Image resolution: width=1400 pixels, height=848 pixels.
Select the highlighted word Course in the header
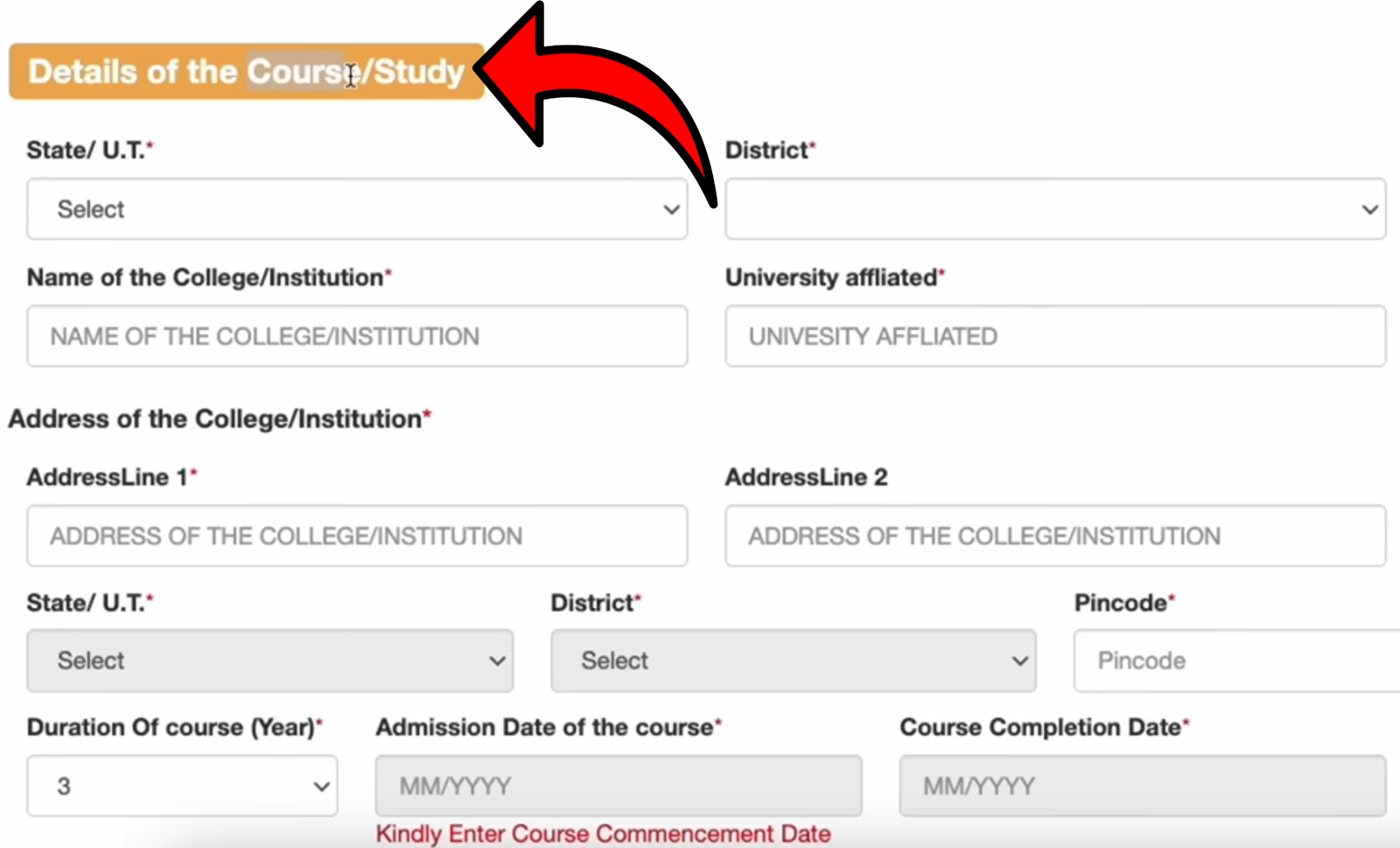pyautogui.click(x=293, y=72)
